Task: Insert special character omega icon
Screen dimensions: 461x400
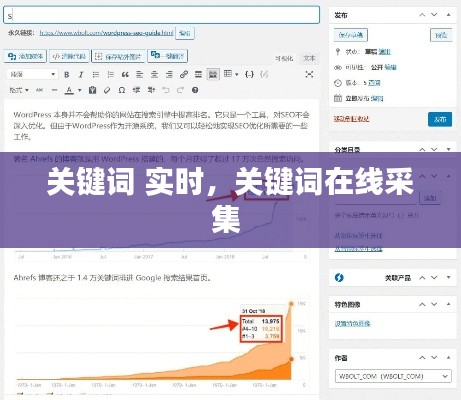Action: point(122,90)
